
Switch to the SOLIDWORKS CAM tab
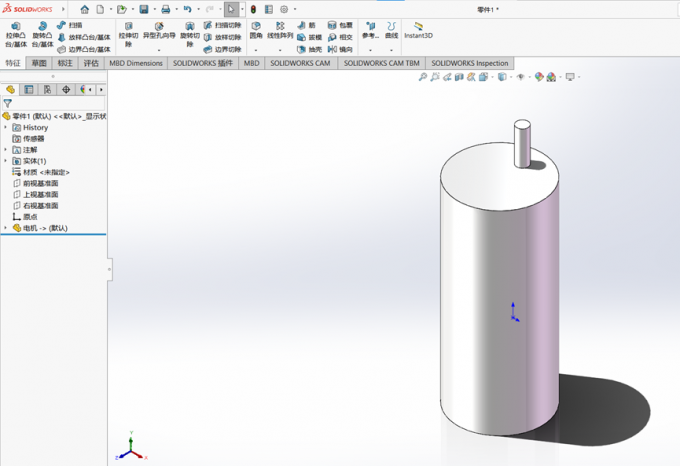pyautogui.click(x=300, y=63)
